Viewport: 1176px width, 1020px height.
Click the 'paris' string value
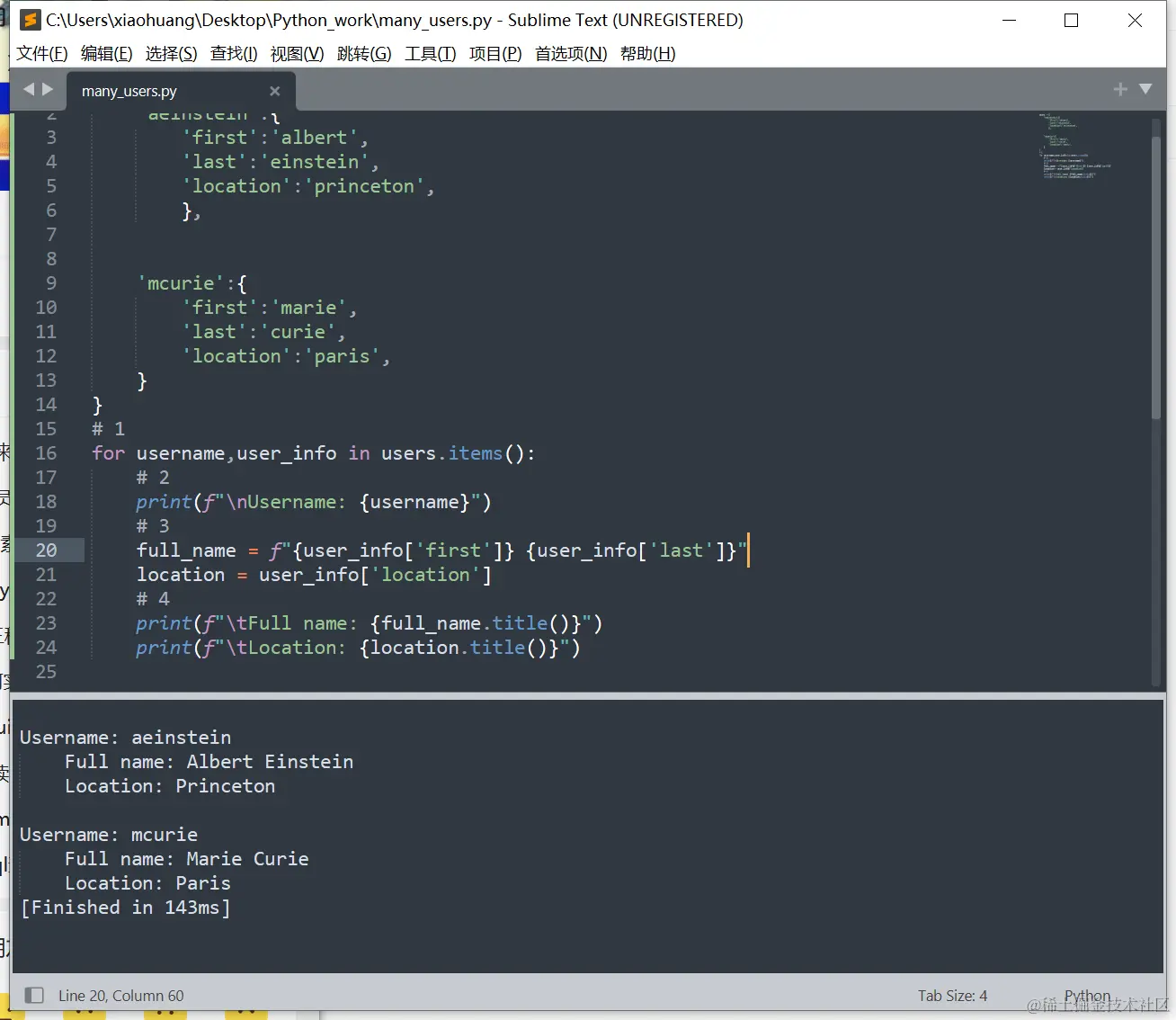pyautogui.click(x=342, y=356)
